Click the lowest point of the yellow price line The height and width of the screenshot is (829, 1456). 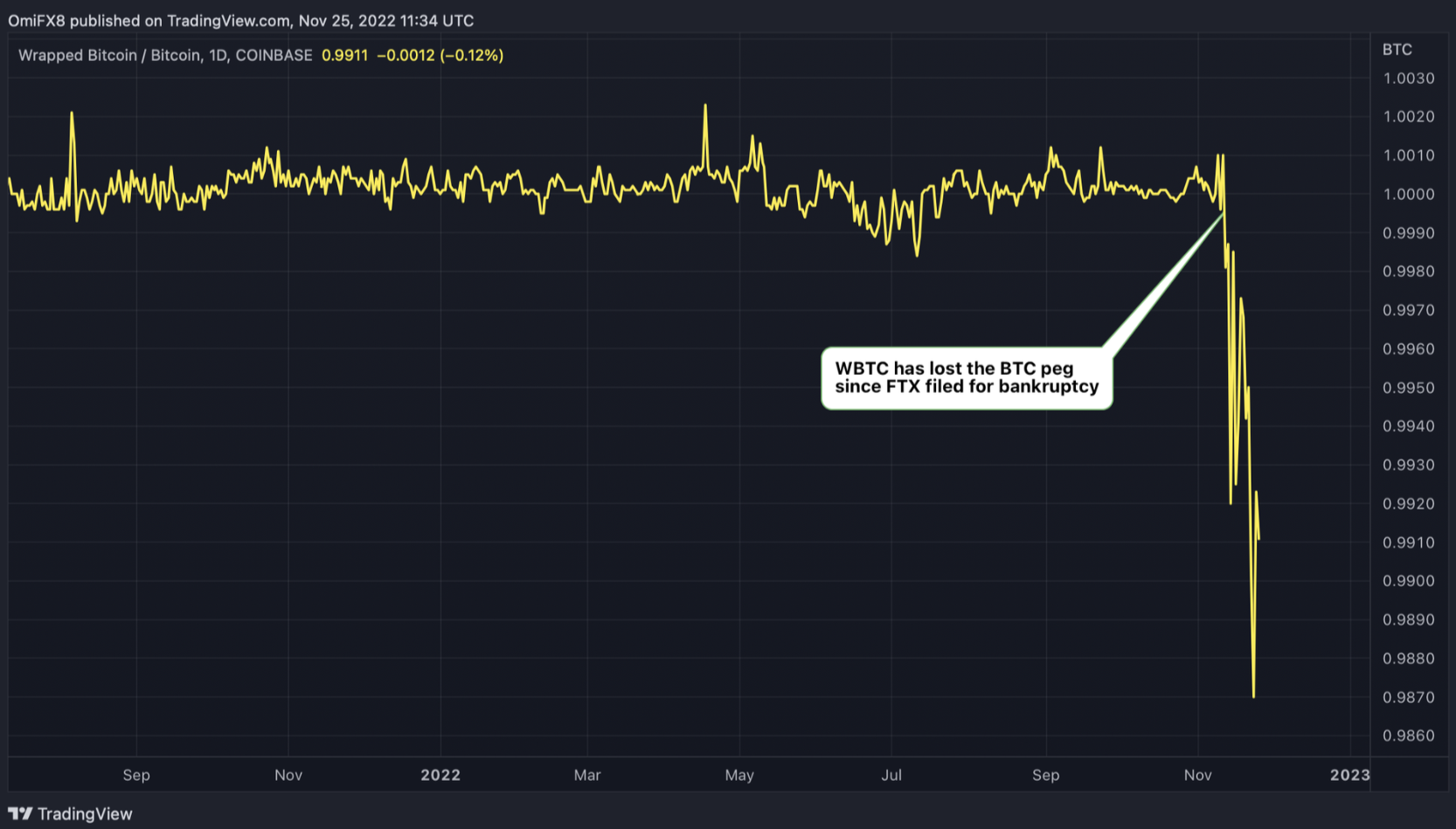pos(1253,695)
